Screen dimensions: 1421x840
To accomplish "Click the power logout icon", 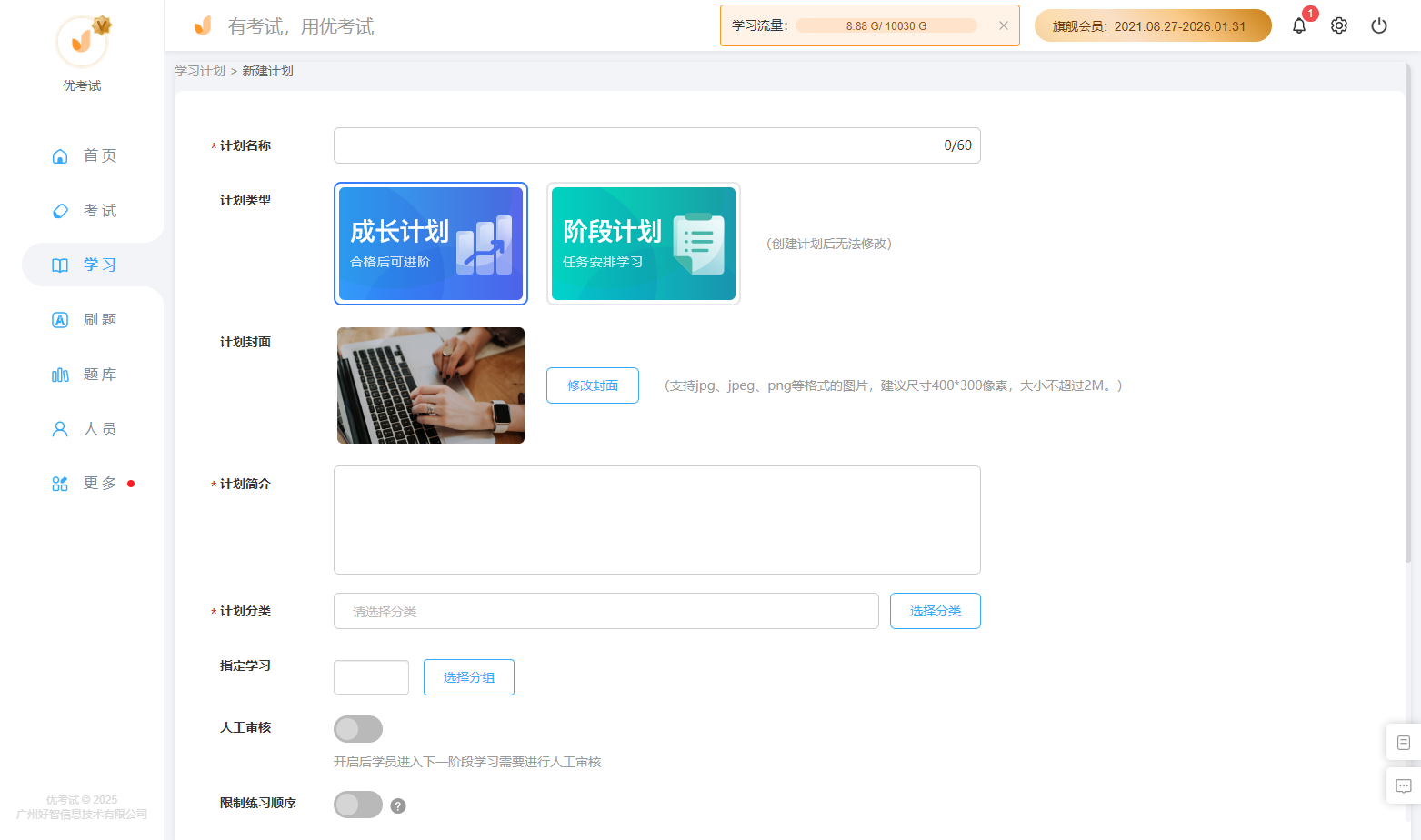I will click(x=1379, y=25).
